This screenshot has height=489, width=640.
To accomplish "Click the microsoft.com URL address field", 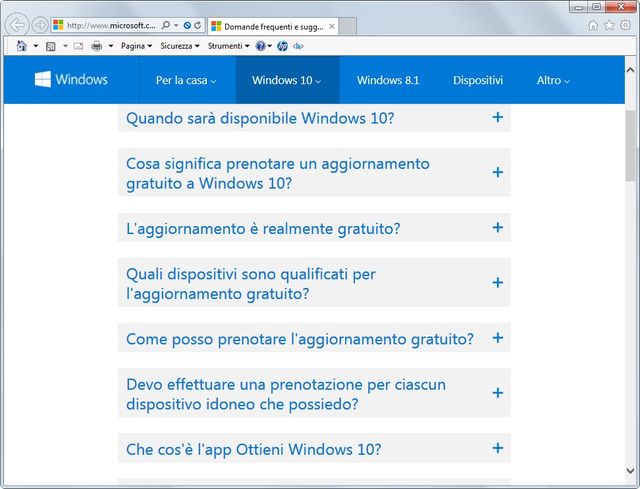I will click(111, 25).
